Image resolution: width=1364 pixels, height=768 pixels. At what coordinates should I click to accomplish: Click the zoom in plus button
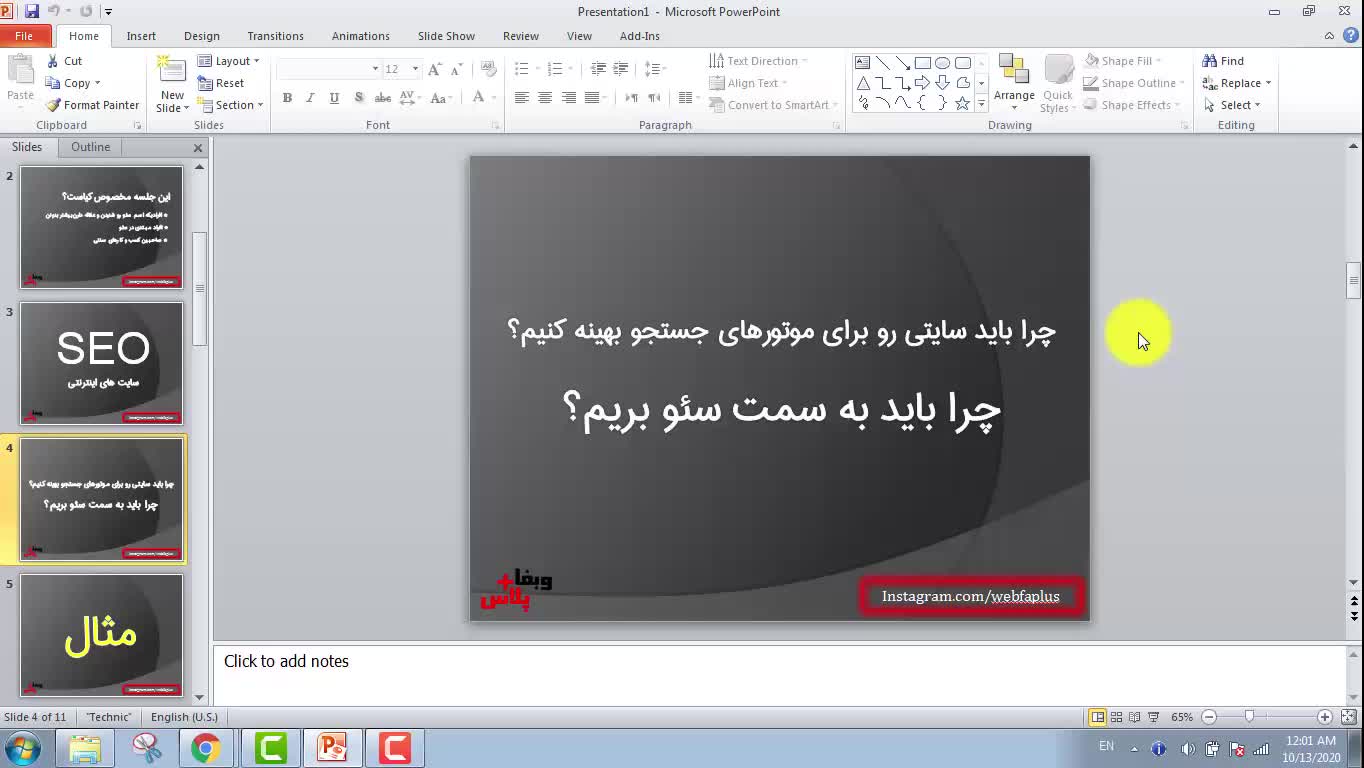1324,717
